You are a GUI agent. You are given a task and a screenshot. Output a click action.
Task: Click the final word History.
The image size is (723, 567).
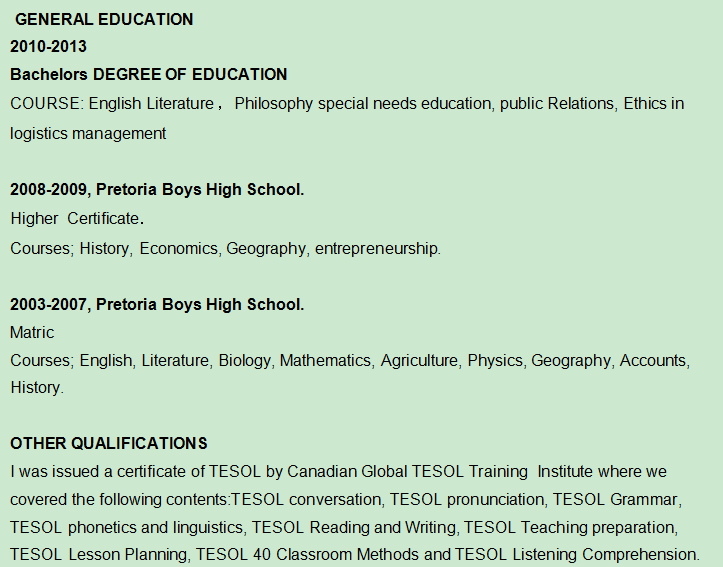coord(36,388)
